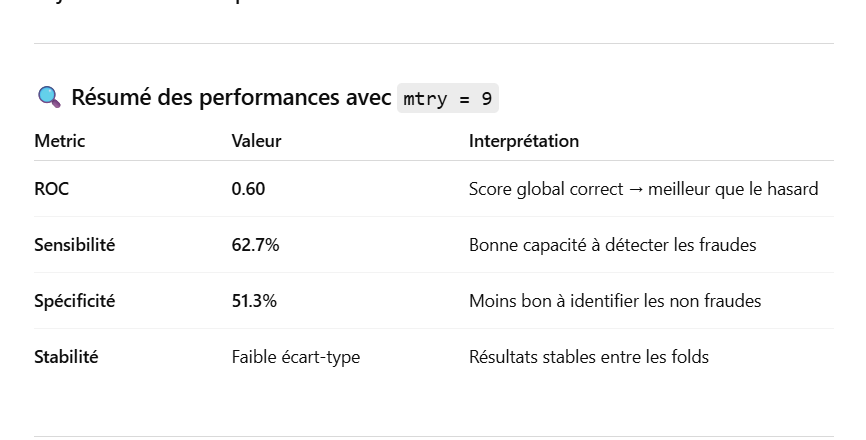
Task: Click "Bonne capacité à détecter les fraudes"
Action: point(612,245)
